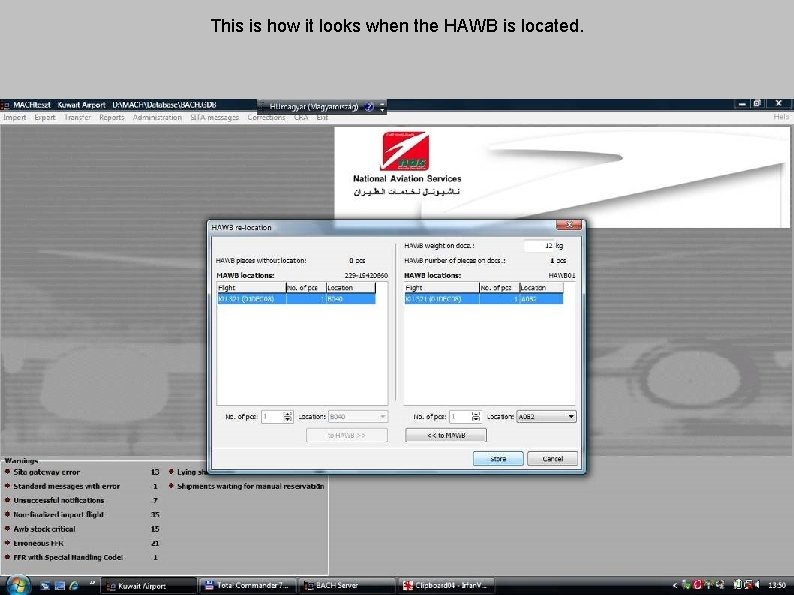
Task: Open the Export menu
Action: point(45,117)
